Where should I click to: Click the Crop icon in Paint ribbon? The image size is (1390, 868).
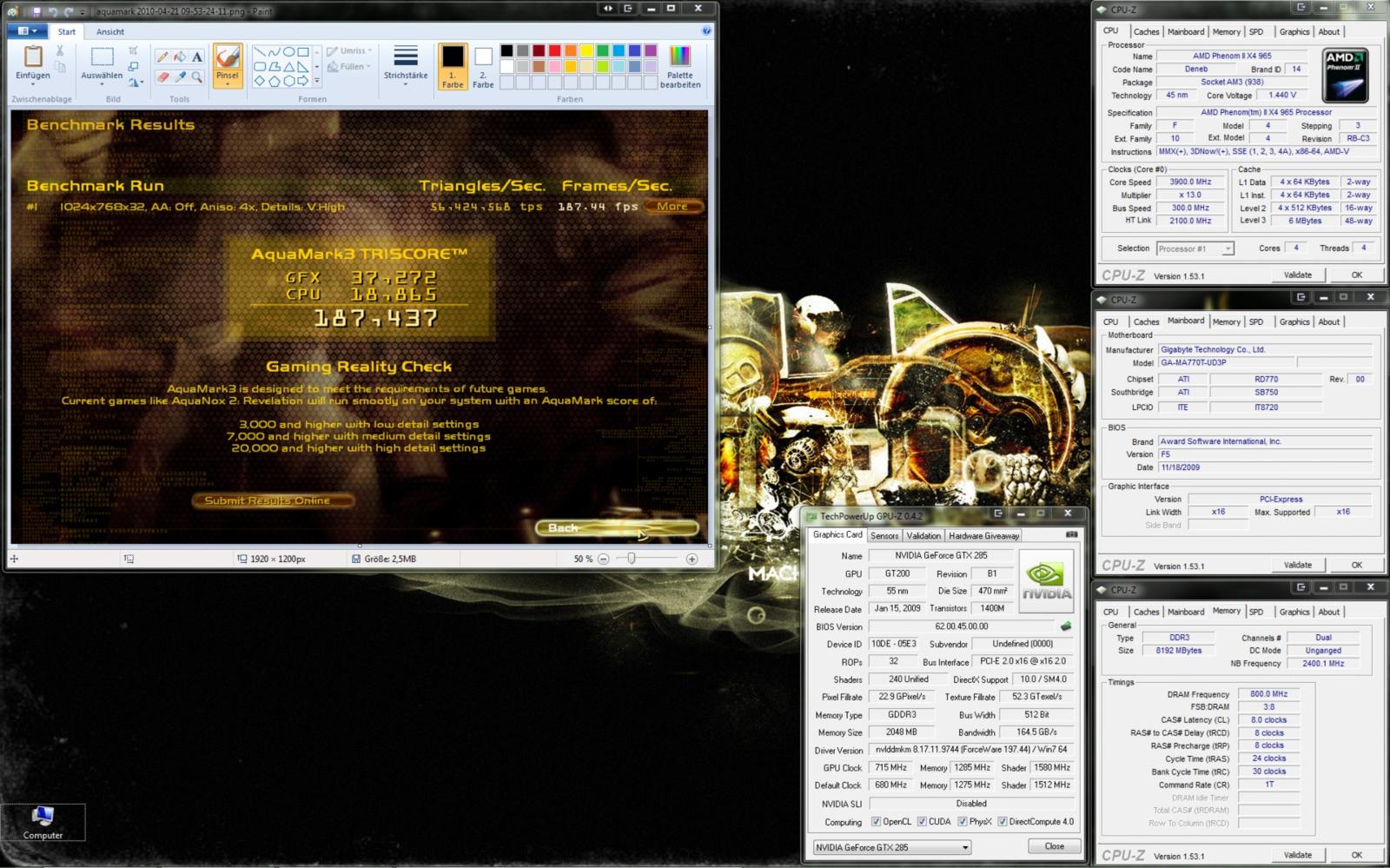(x=133, y=50)
